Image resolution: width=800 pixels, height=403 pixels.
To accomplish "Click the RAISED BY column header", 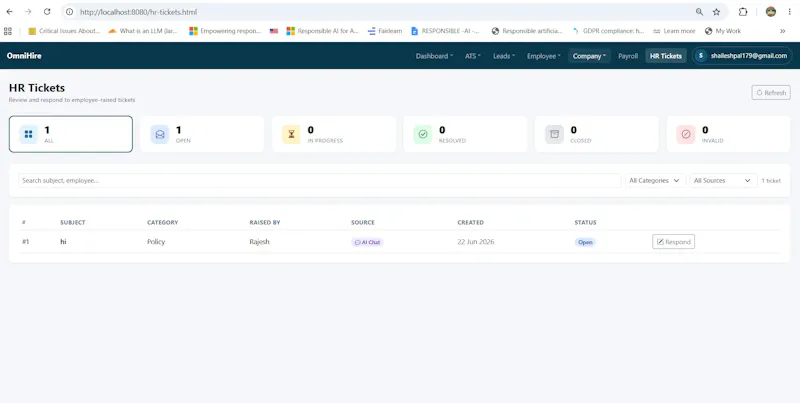I will [265, 222].
